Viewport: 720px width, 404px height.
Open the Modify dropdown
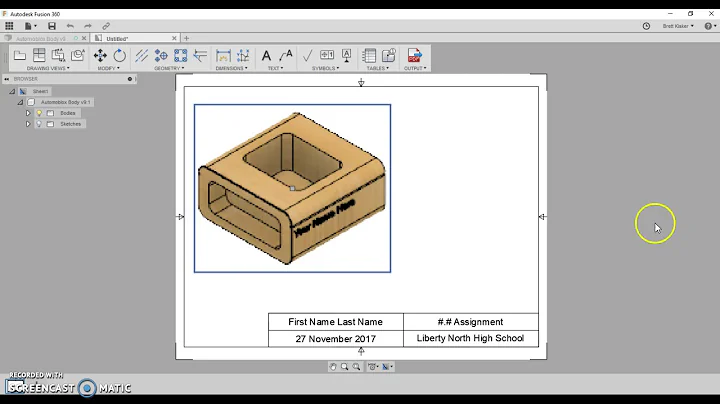(108, 68)
